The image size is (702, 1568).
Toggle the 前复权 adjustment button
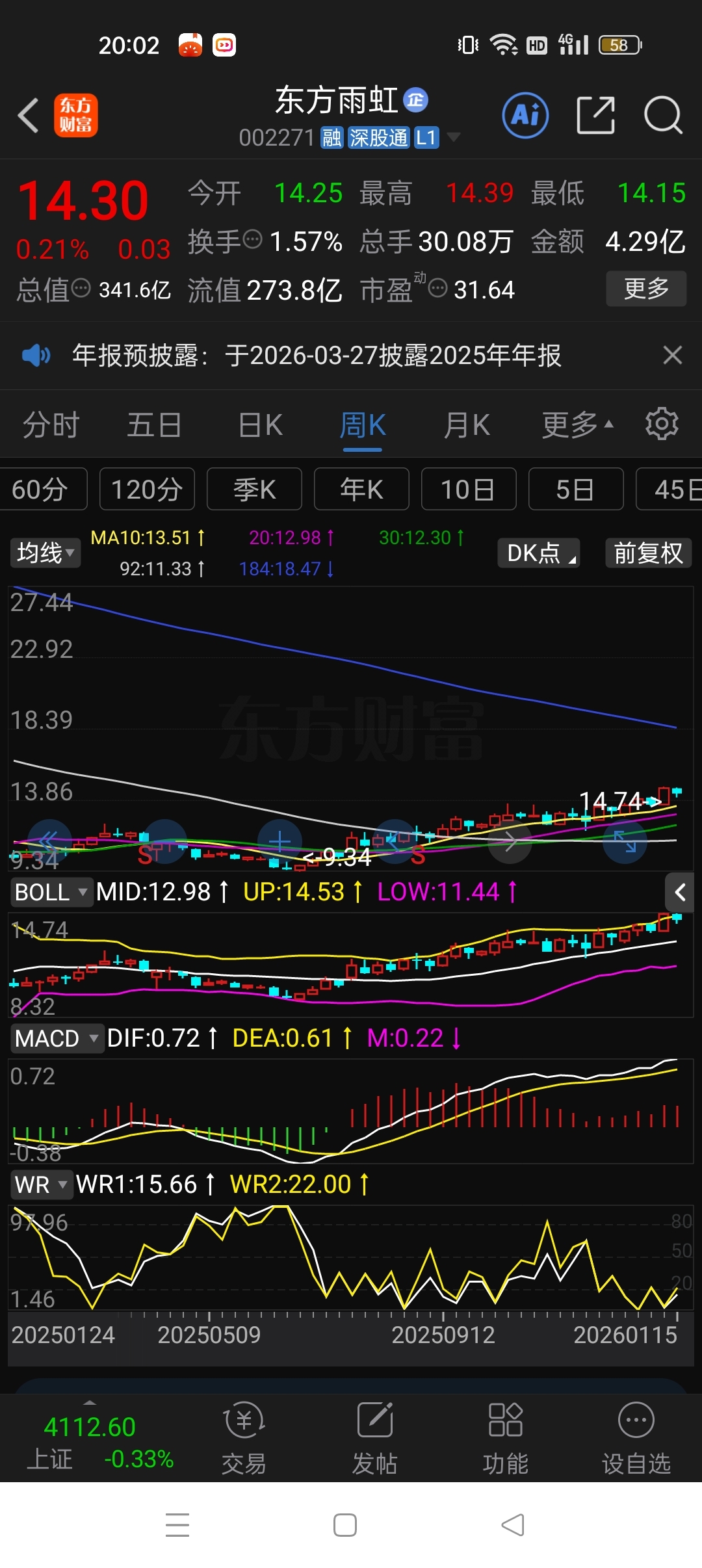pyautogui.click(x=649, y=553)
